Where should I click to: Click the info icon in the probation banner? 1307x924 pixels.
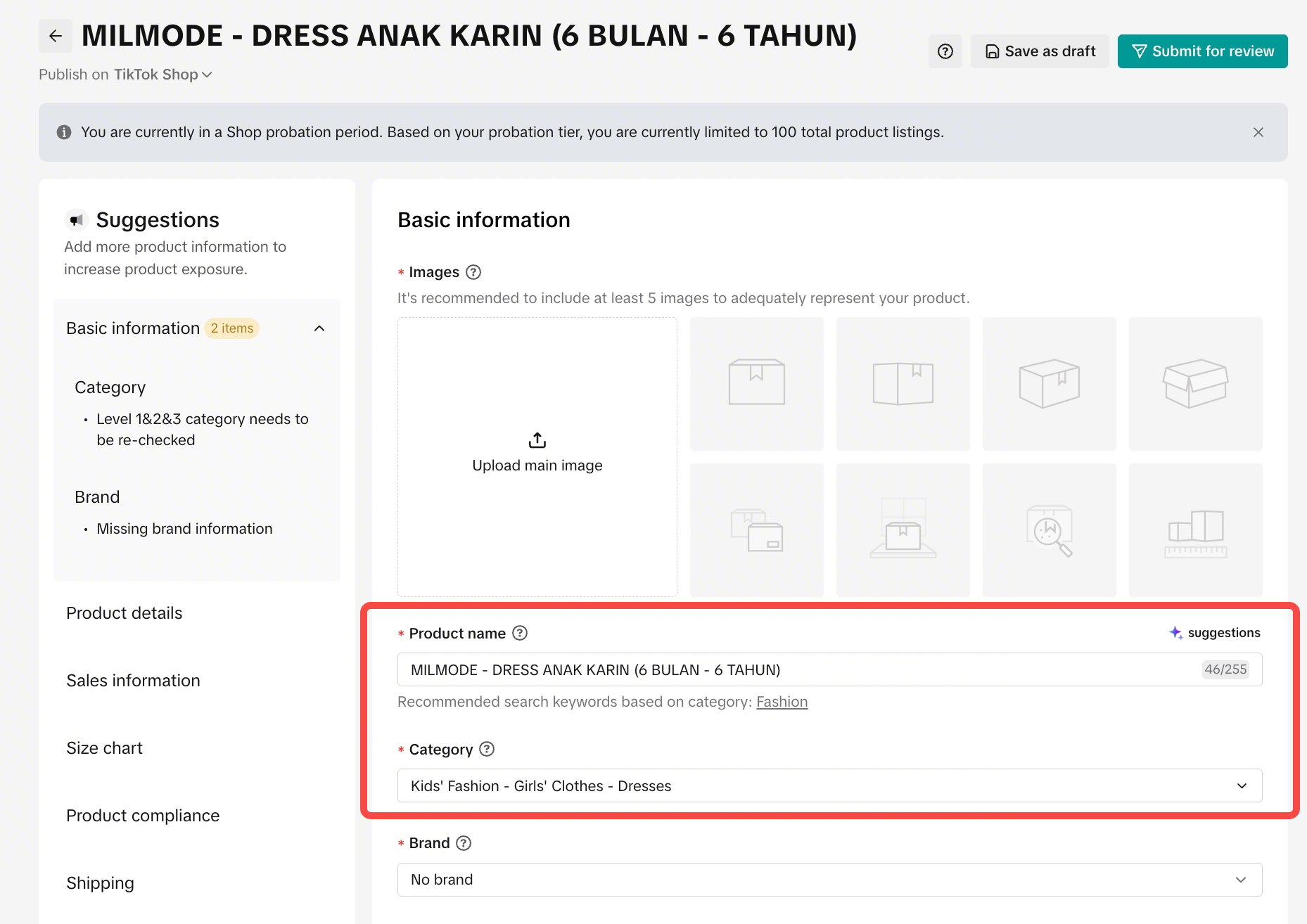tap(64, 132)
